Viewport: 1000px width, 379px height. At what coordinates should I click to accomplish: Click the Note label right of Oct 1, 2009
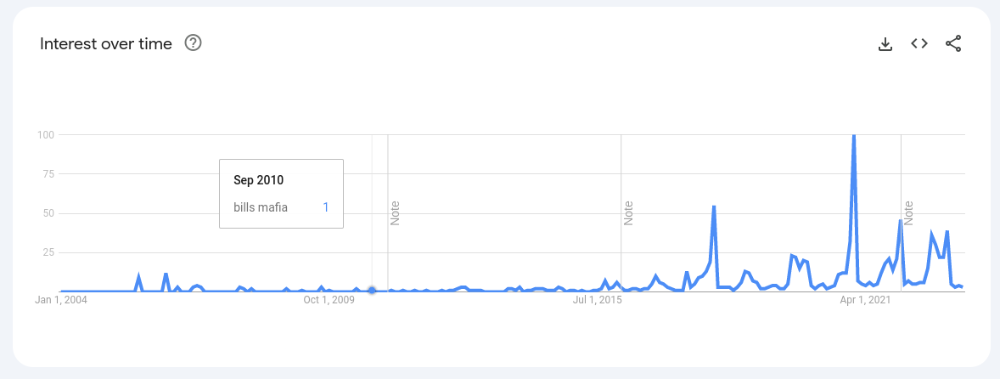[x=395, y=213]
